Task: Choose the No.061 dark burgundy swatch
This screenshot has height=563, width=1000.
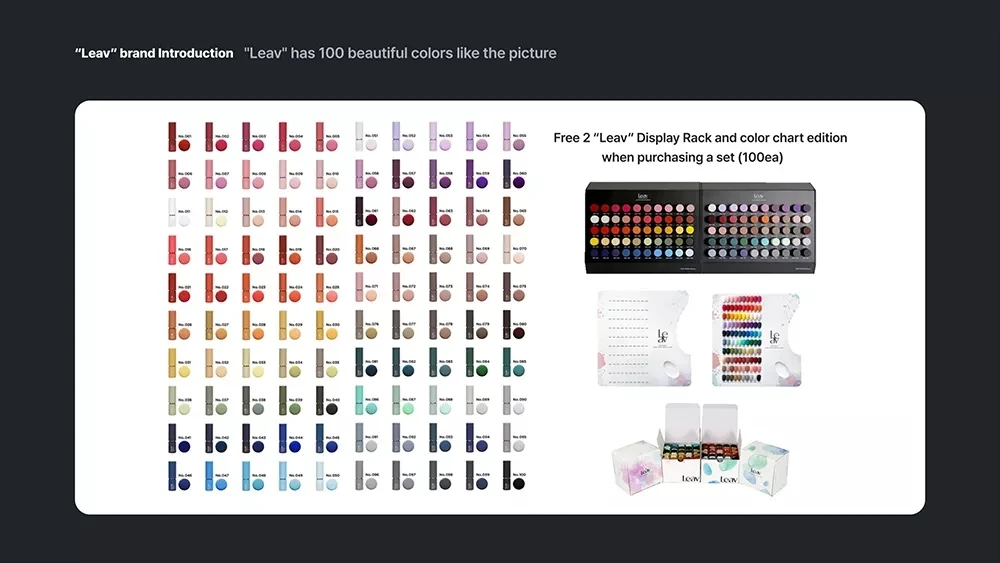Action: (x=371, y=221)
